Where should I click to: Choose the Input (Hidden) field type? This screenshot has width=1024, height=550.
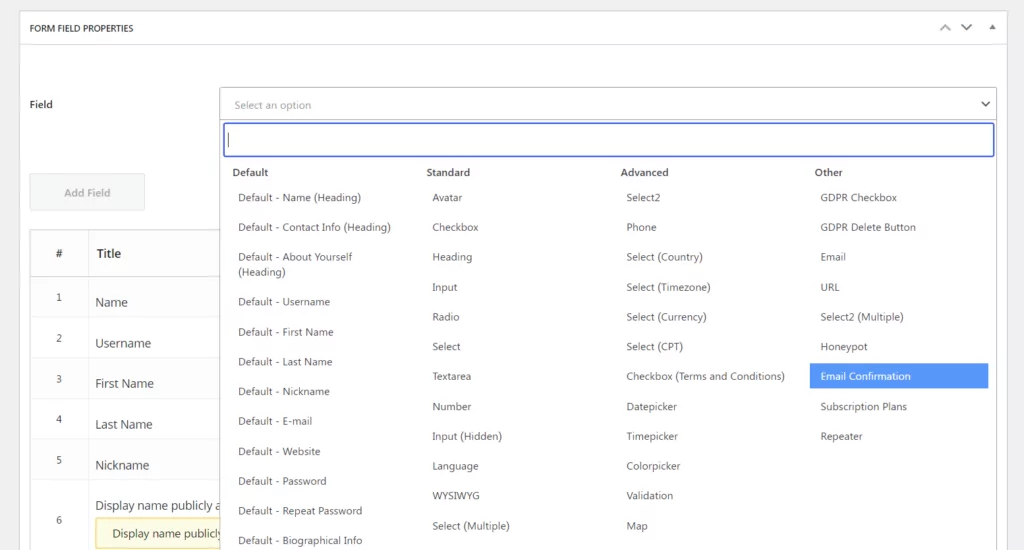click(x=466, y=436)
